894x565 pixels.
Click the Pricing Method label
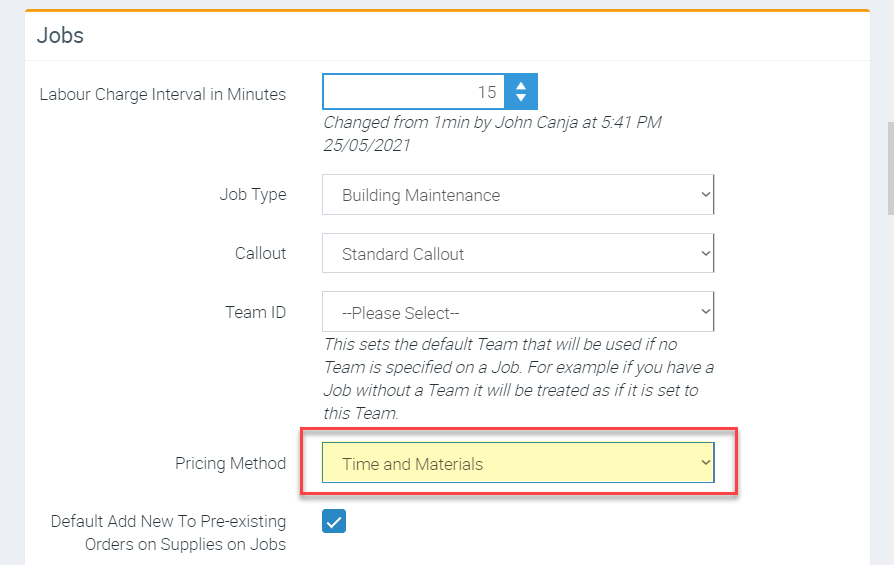click(x=230, y=463)
